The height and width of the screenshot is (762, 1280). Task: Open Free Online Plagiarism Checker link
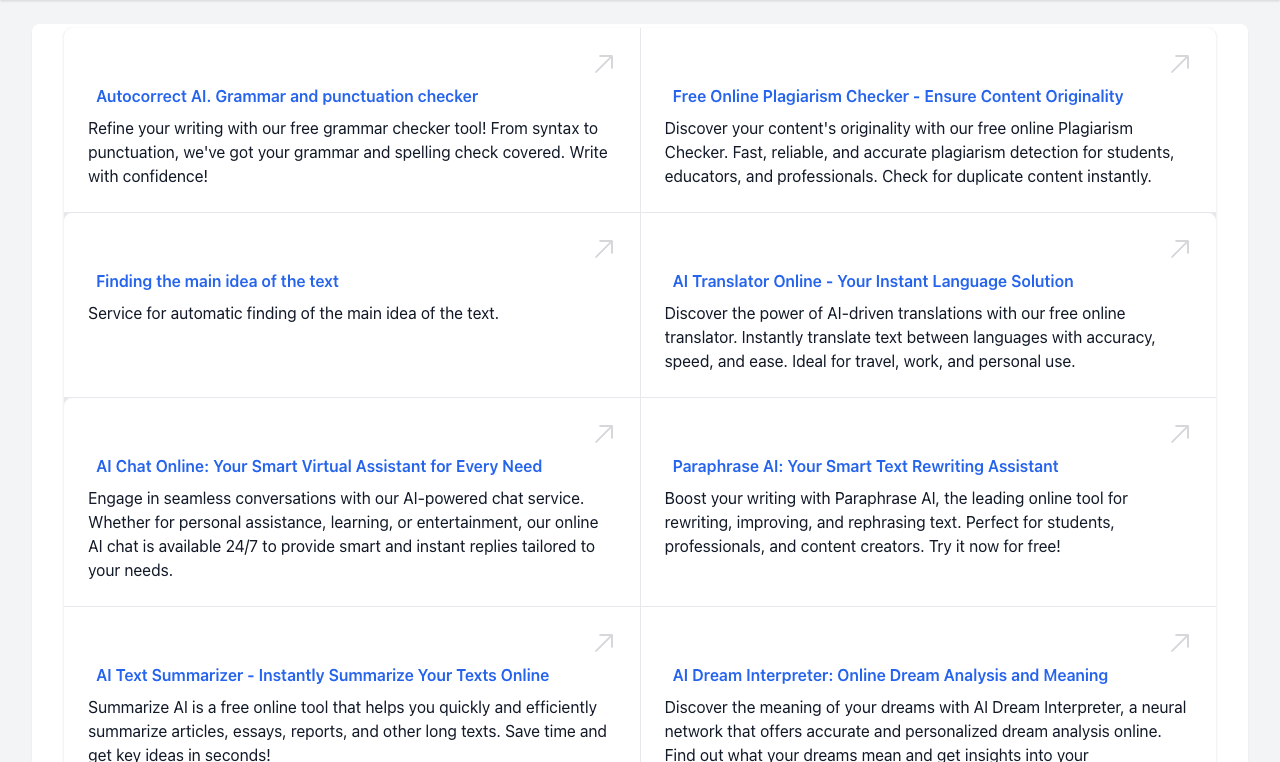click(898, 97)
